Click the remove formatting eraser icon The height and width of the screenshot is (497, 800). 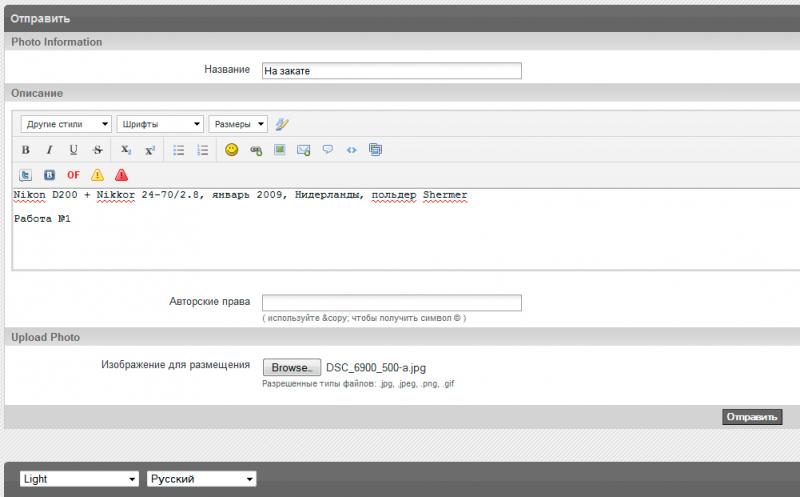tap(282, 124)
